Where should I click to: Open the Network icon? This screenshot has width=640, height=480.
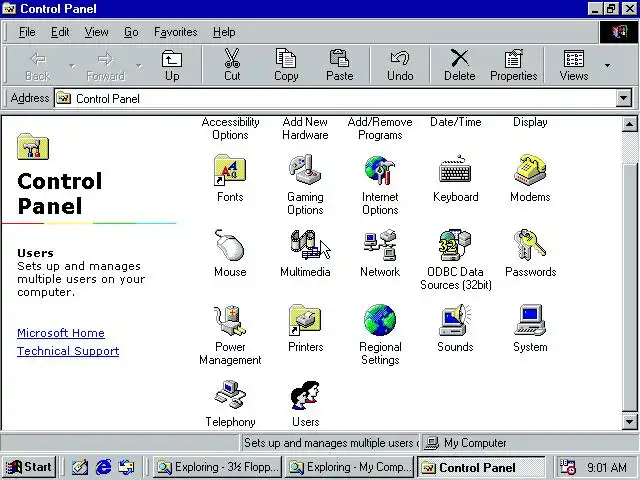click(x=380, y=245)
